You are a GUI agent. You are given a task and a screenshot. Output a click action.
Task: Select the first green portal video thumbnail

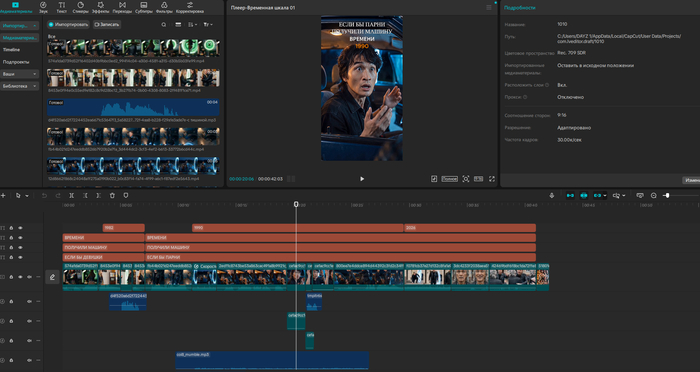[x=133, y=48]
